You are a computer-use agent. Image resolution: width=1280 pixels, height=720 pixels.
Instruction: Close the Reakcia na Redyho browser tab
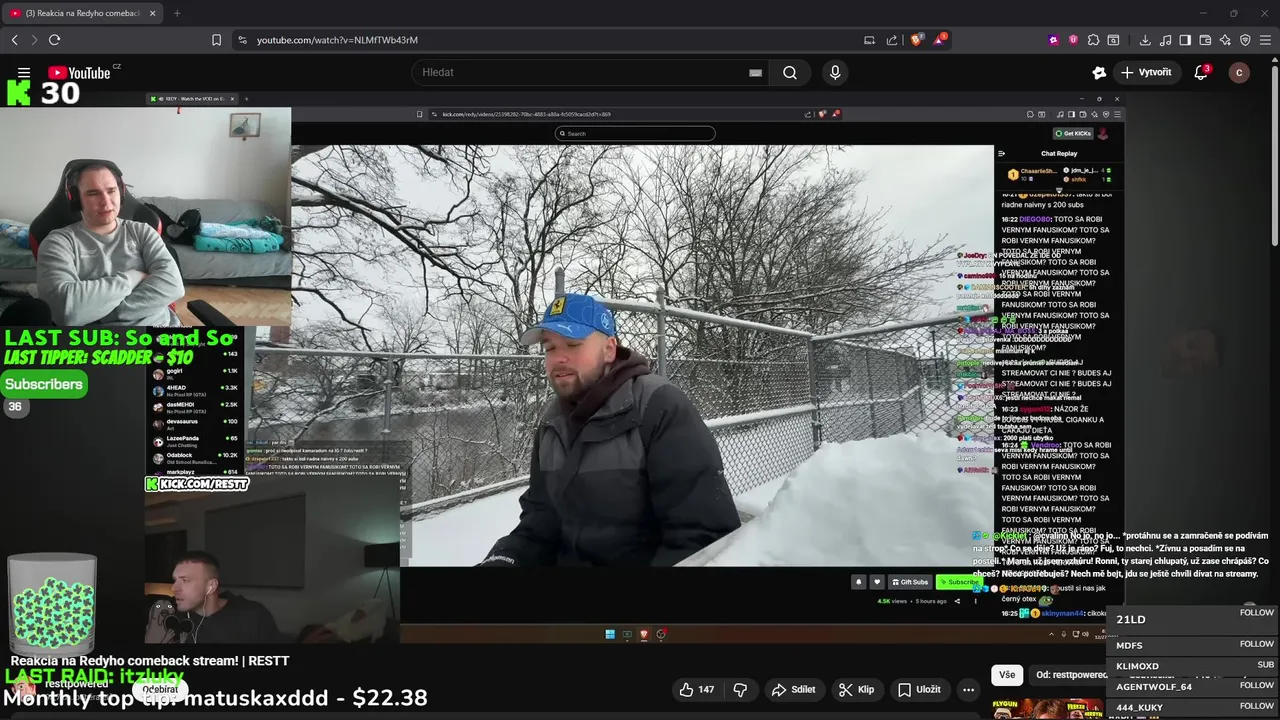(x=153, y=13)
